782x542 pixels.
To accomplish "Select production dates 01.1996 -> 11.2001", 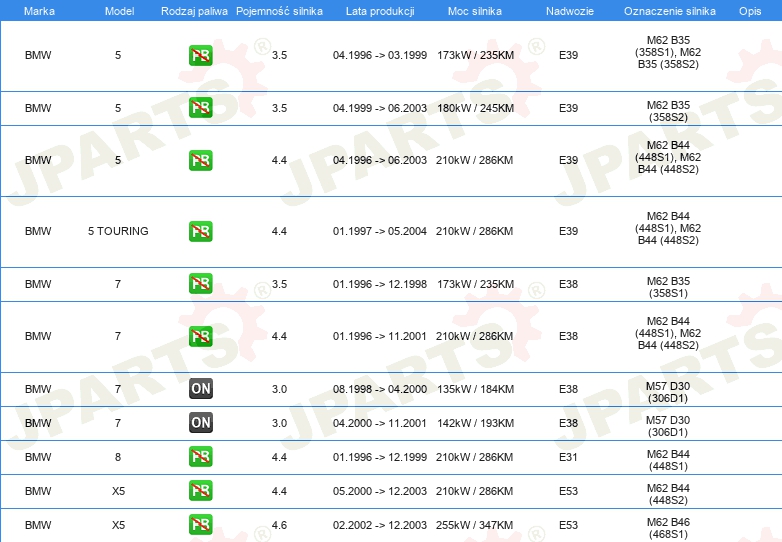I will point(380,337).
